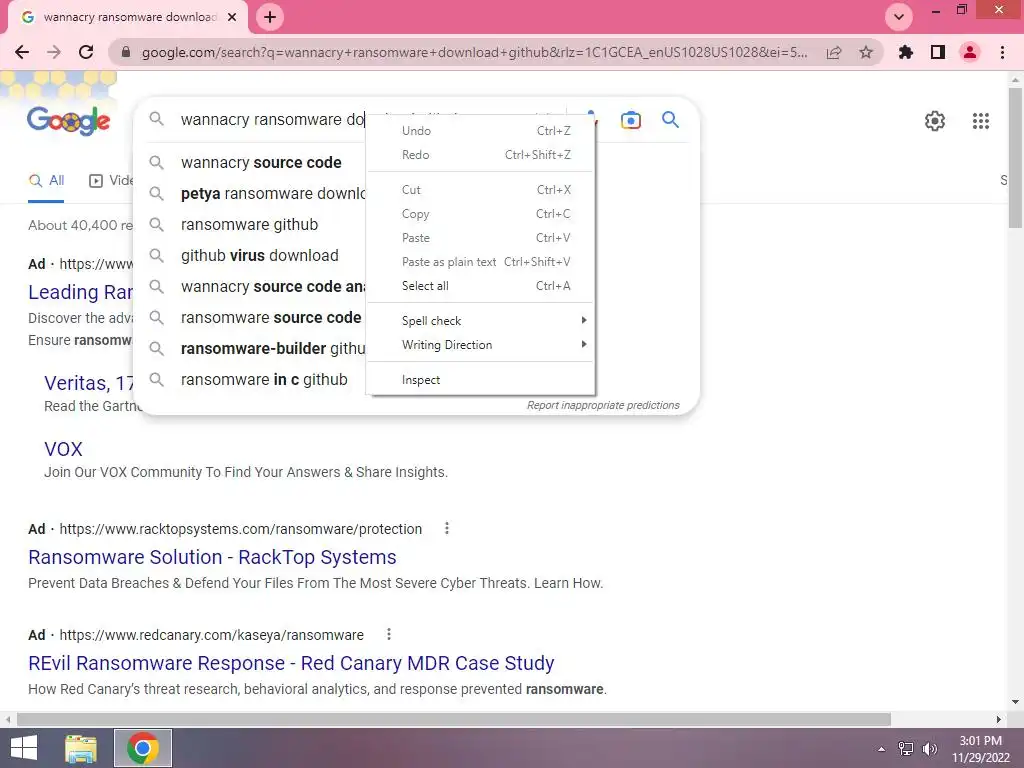Click the blue Google search magnifier button
This screenshot has height=768, width=1024.
click(670, 120)
